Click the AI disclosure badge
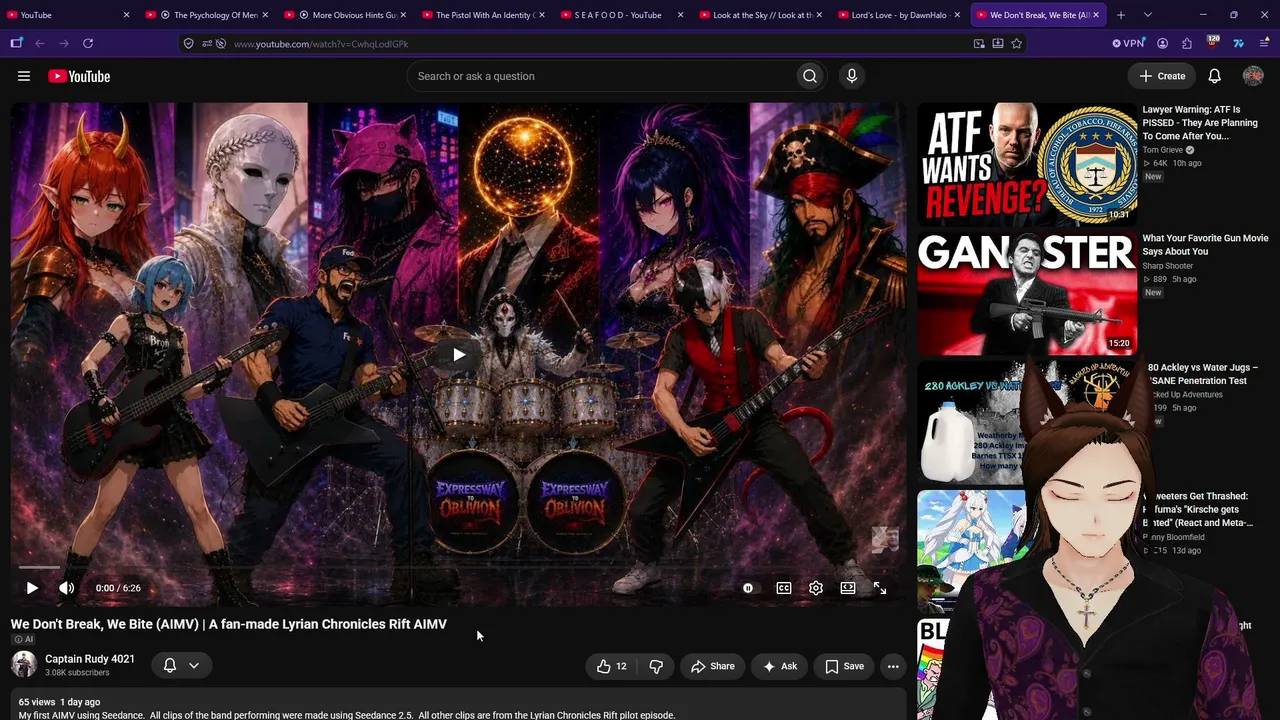This screenshot has width=1280, height=720. [x=23, y=639]
